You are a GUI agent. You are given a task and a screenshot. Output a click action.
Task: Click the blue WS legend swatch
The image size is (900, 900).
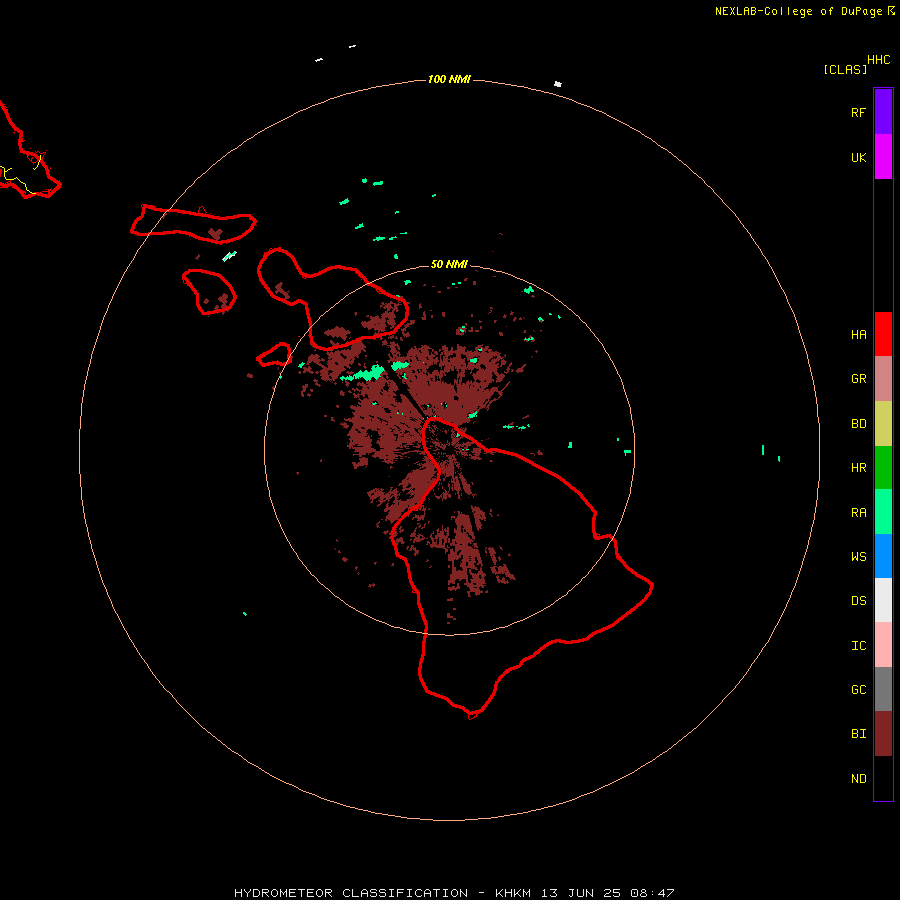point(883,556)
